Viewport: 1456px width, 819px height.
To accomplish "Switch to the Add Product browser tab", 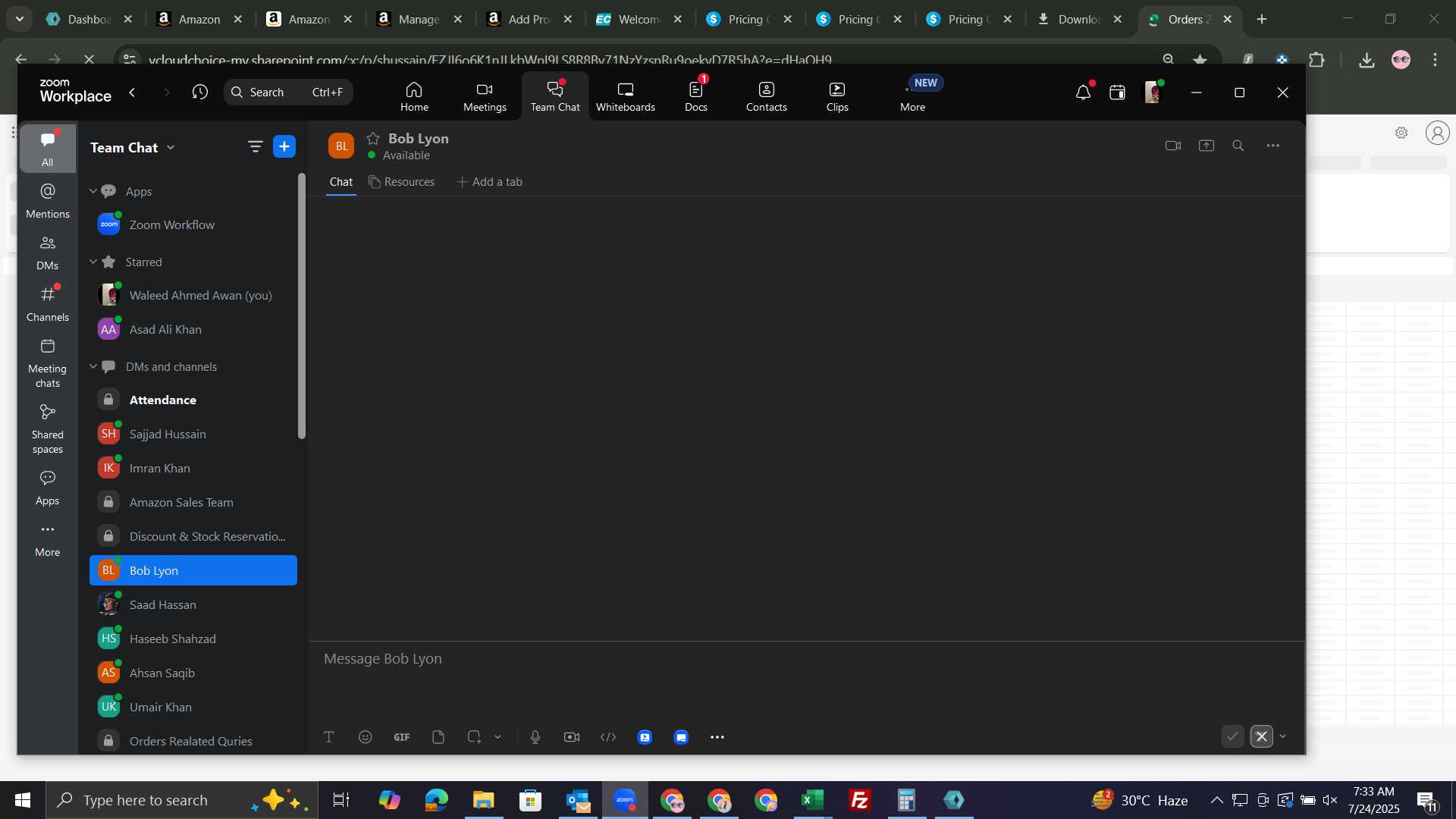I will tap(529, 20).
